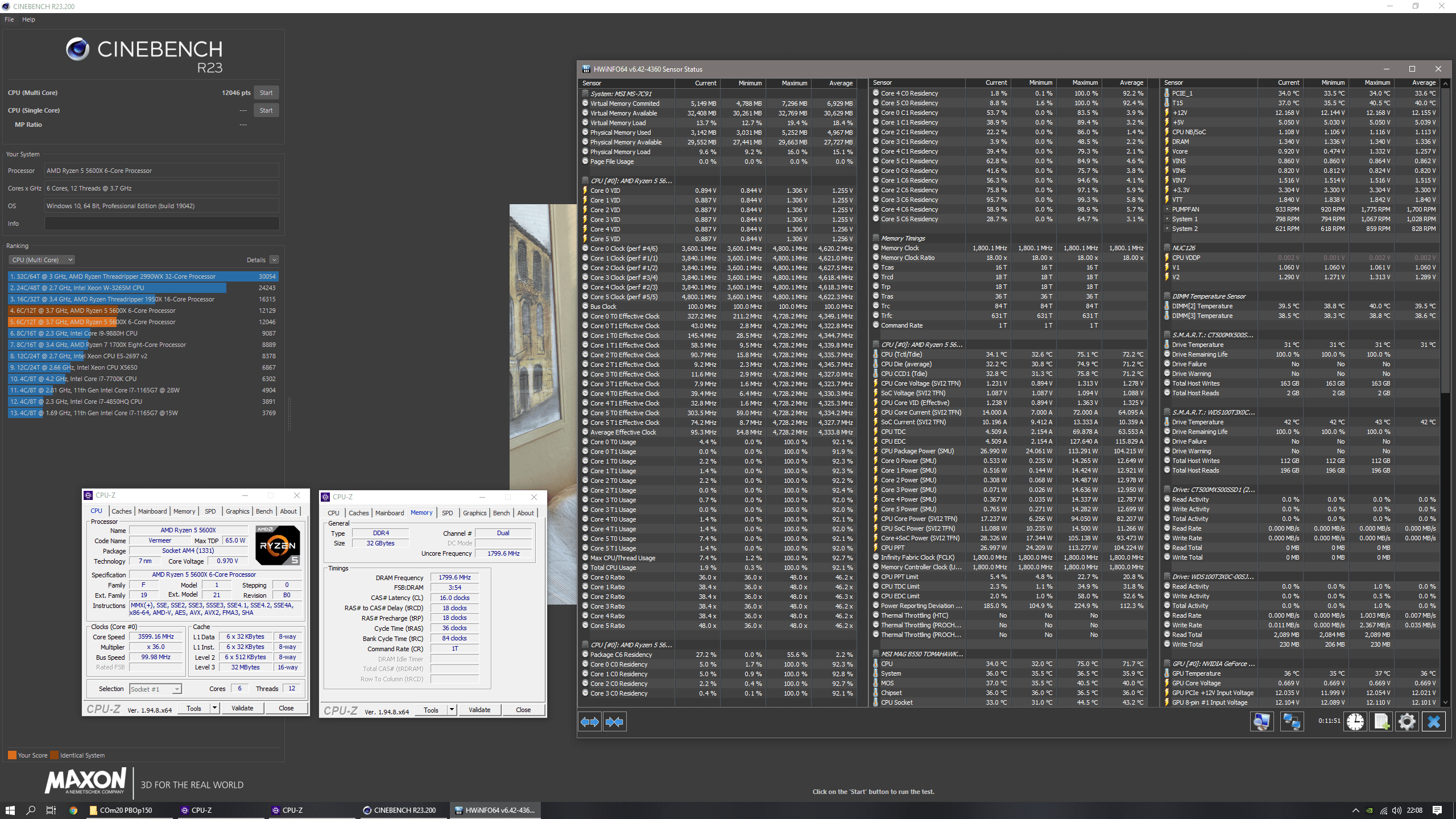Click the Your Score orange legend swatch
Image resolution: width=1456 pixels, height=819 pixels.
click(12, 755)
